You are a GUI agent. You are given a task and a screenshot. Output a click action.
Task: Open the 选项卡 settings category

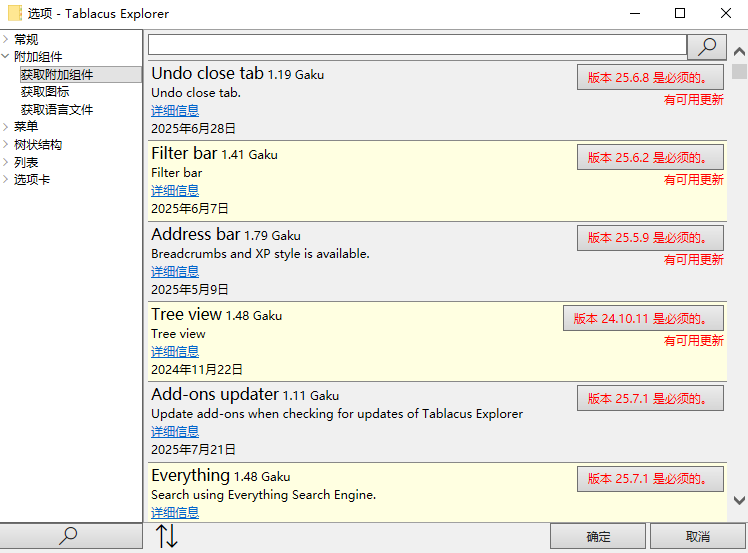[32, 179]
